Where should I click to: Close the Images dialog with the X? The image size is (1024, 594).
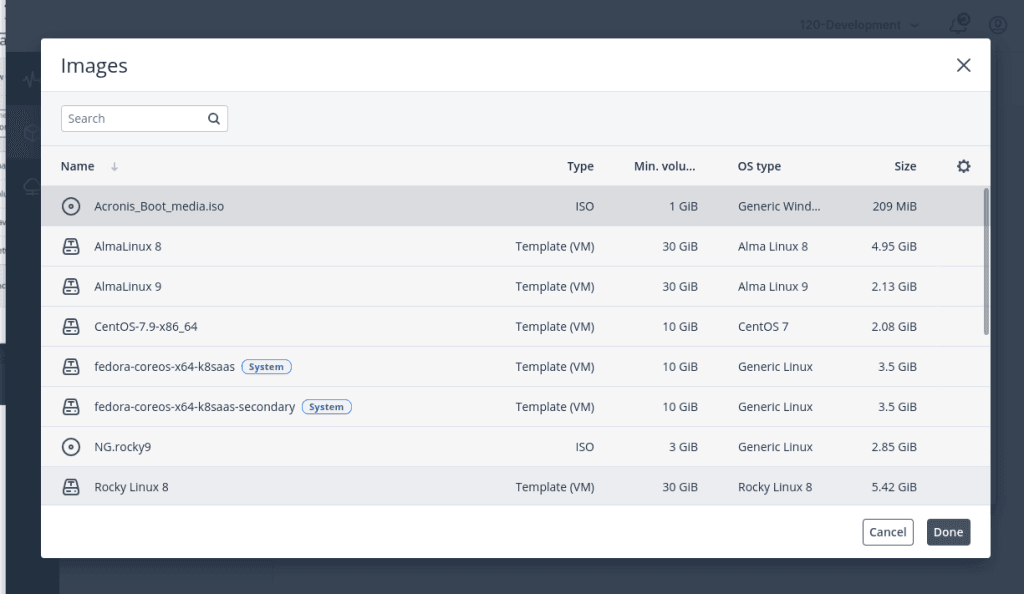[x=963, y=65]
